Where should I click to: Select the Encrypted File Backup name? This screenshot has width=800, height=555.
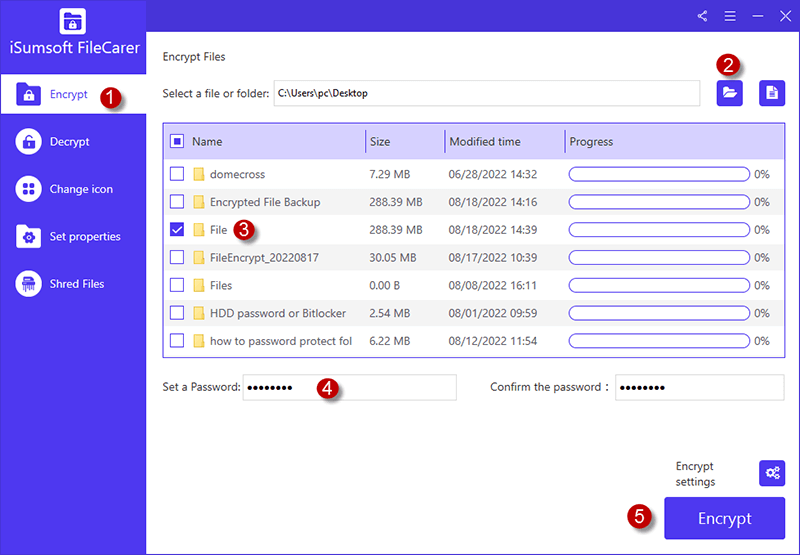[x=265, y=203]
